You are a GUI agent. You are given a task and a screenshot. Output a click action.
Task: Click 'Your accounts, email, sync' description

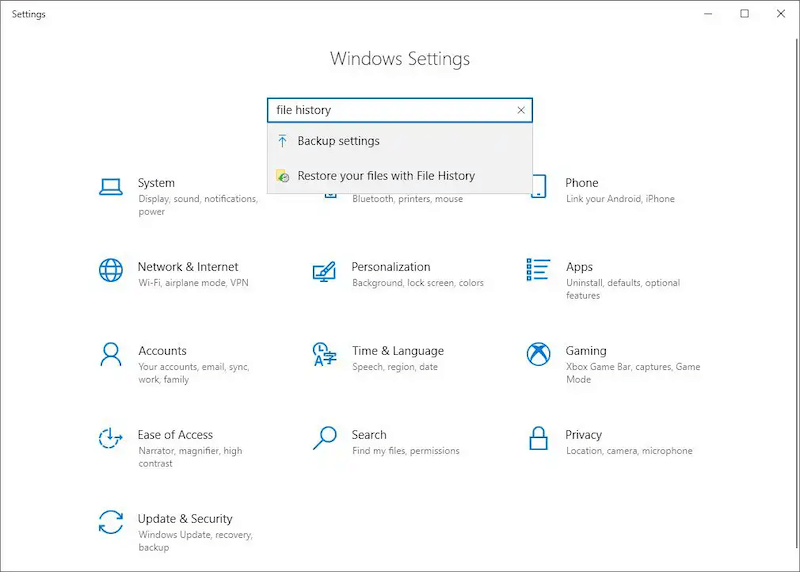pyautogui.click(x=193, y=373)
